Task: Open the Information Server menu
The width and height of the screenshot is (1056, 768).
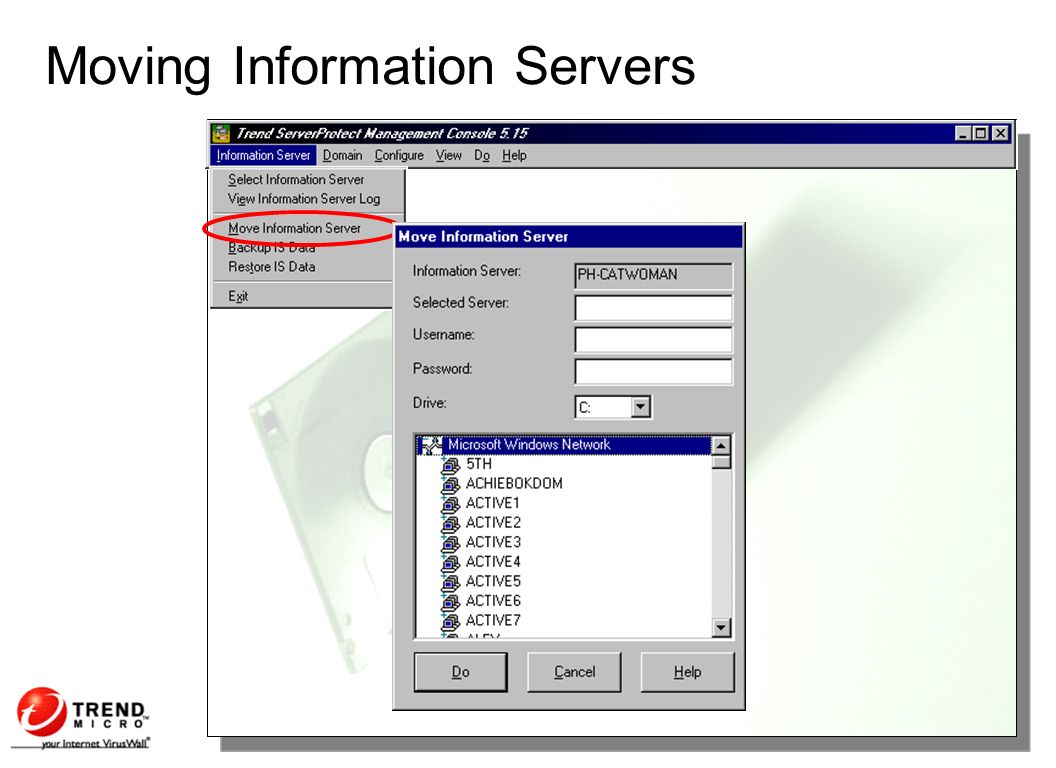Action: [263, 156]
